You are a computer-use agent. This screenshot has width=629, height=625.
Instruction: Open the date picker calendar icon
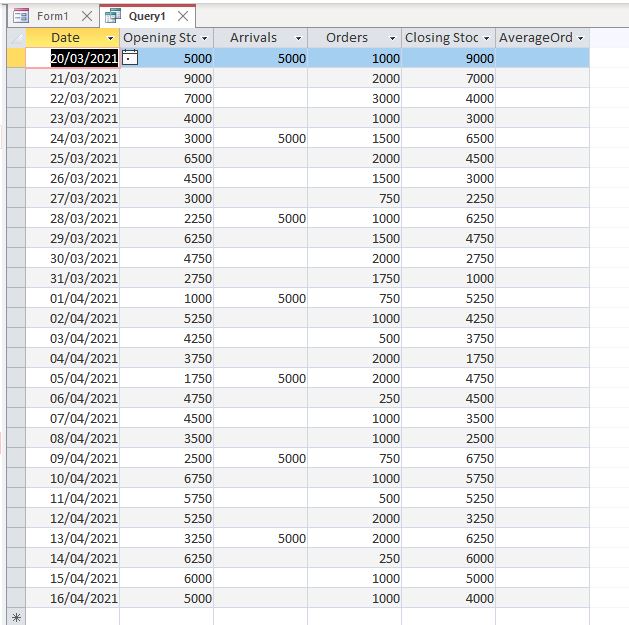pos(130,57)
